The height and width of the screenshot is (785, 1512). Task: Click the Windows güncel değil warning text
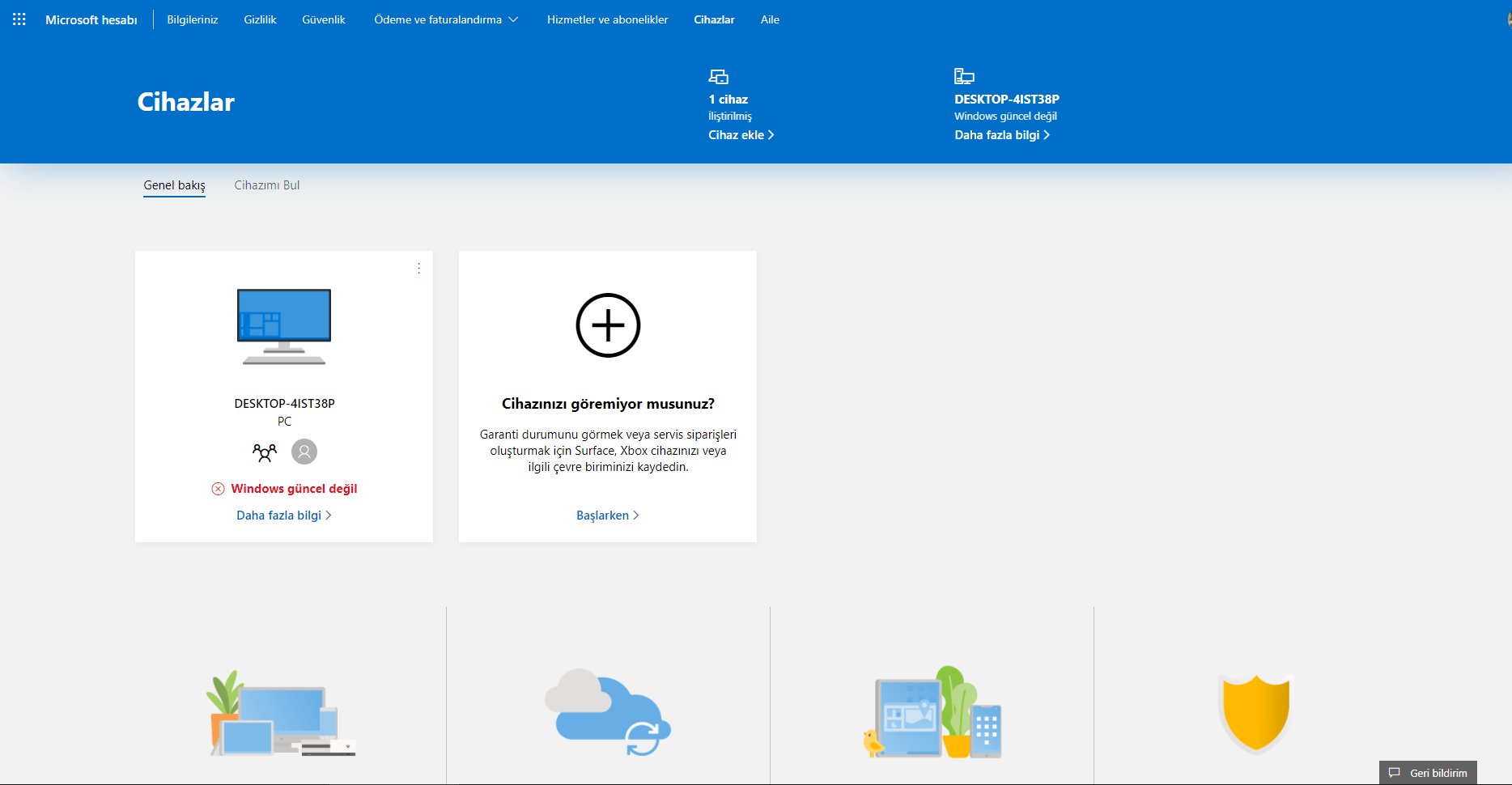(x=294, y=489)
